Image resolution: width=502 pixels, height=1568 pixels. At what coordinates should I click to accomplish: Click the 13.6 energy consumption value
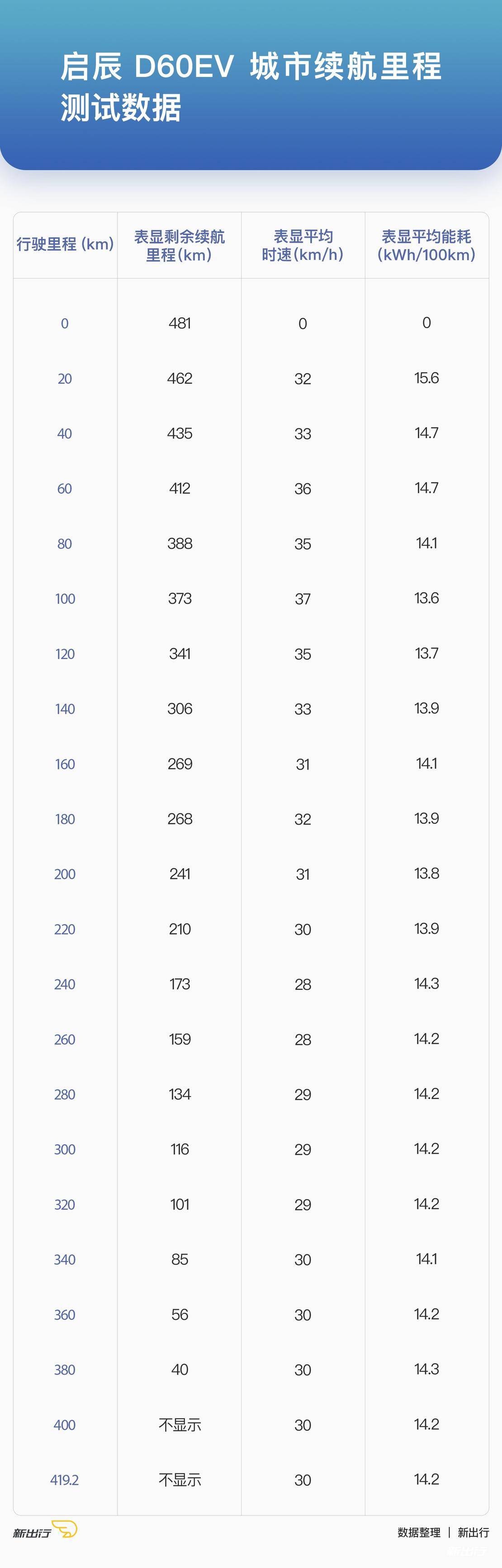tap(426, 598)
